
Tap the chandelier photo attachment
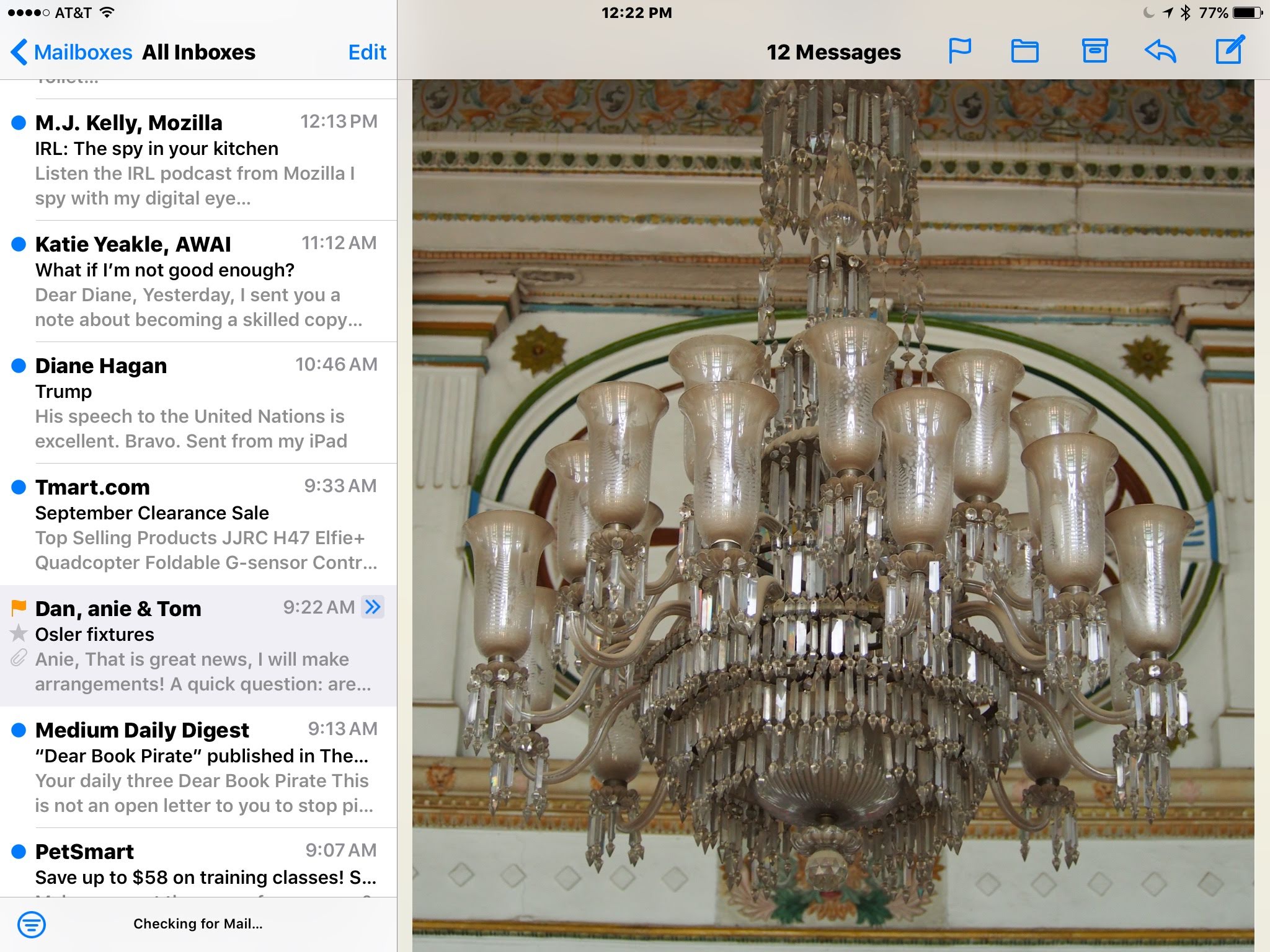[x=833, y=516]
